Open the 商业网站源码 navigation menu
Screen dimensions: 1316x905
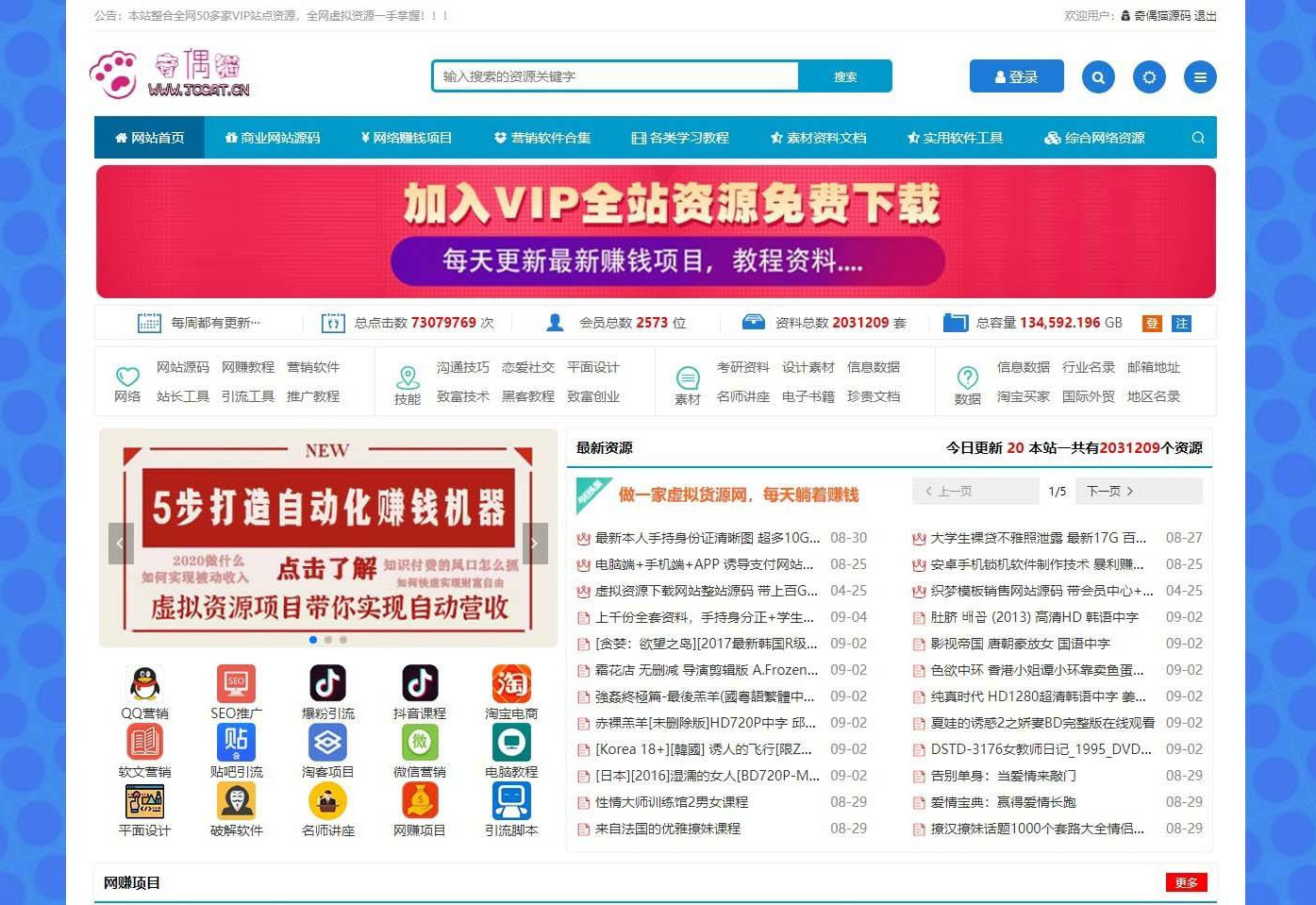point(273,138)
